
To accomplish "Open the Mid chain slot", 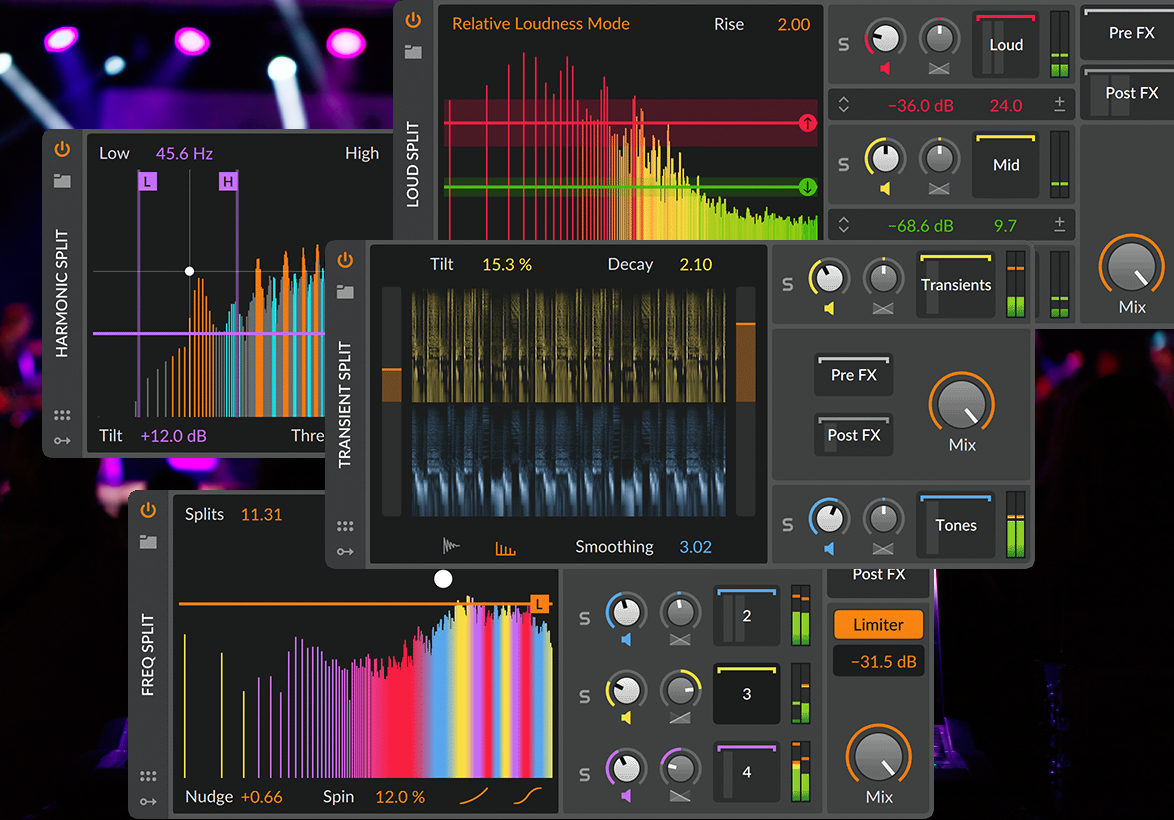I will [1006, 165].
